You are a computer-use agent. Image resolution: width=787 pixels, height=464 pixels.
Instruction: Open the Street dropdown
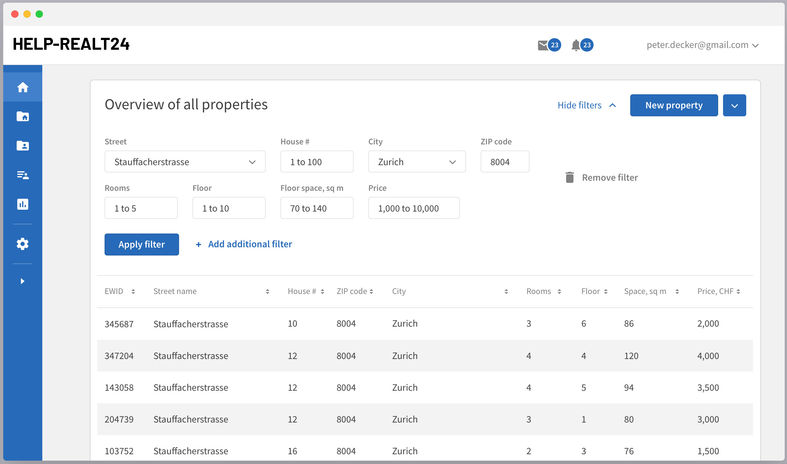(185, 162)
